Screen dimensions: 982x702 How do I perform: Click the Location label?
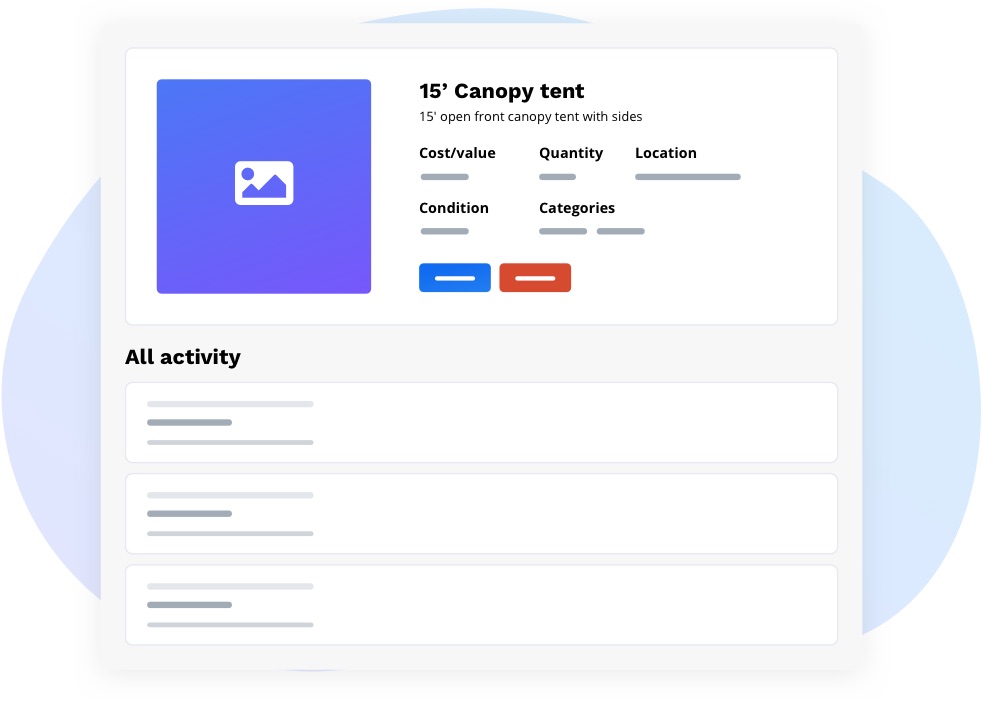pyautogui.click(x=665, y=153)
